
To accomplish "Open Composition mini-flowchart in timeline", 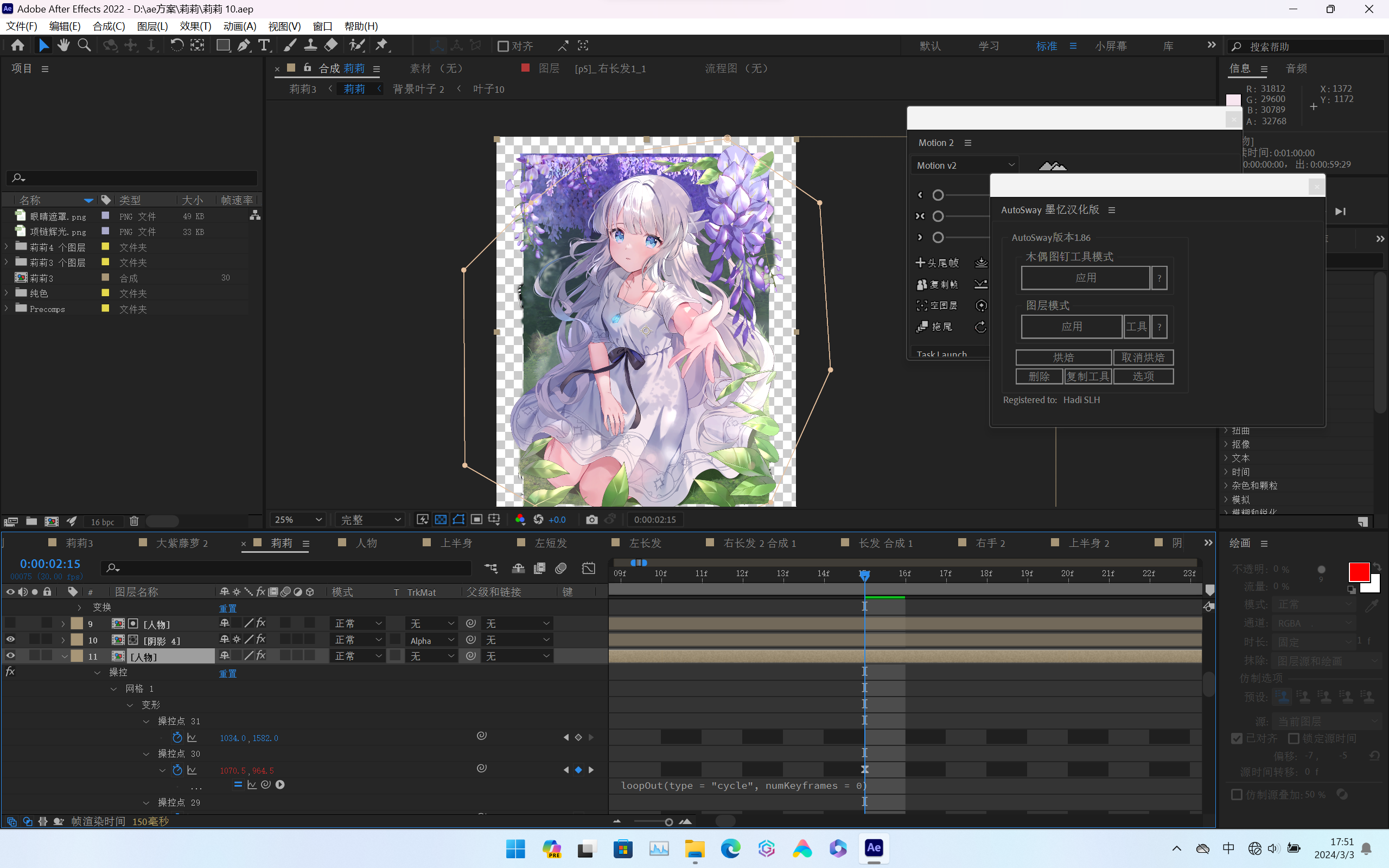I will tap(490, 569).
